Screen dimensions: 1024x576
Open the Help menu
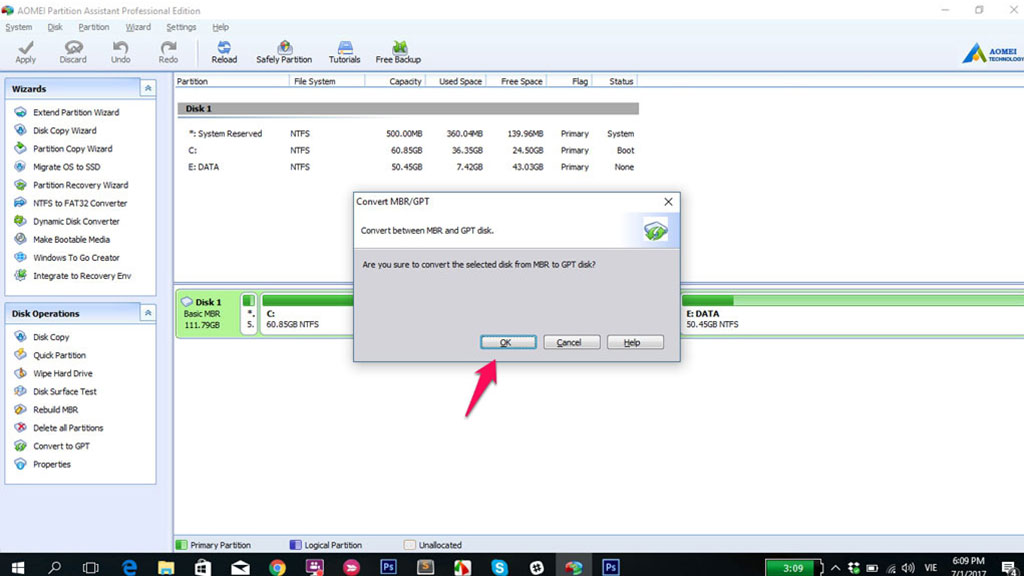(220, 27)
